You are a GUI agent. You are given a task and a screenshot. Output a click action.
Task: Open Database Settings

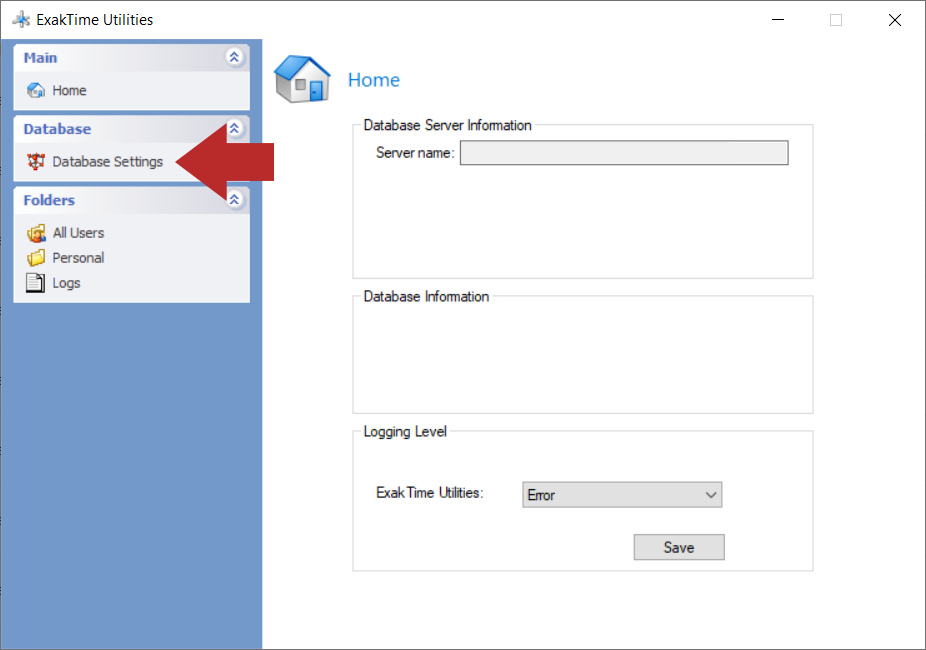(x=107, y=162)
